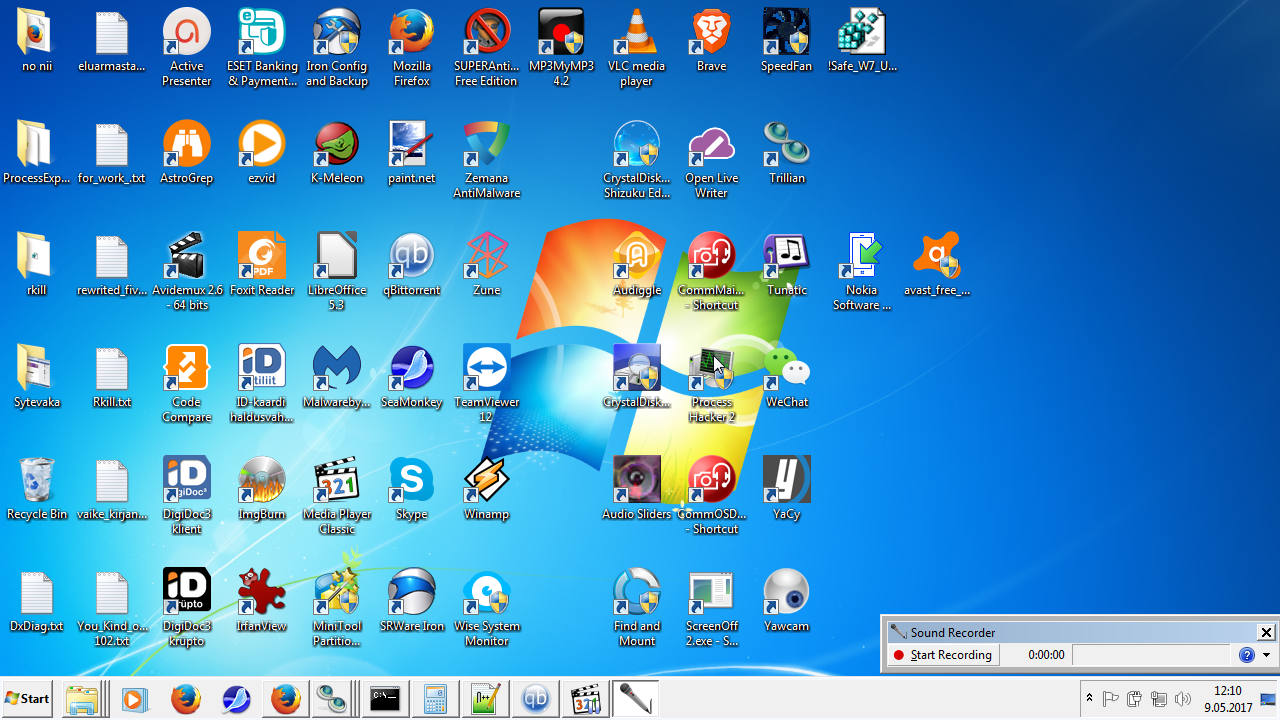Select the SRWare Iron desktop icon
The width and height of the screenshot is (1280, 720).
[x=411, y=601]
